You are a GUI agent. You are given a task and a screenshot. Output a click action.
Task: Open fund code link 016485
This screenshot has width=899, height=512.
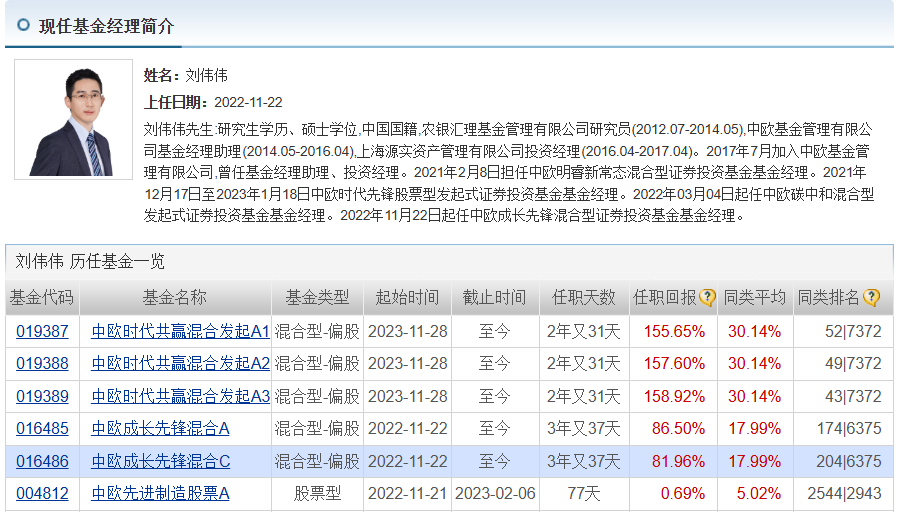coord(42,428)
